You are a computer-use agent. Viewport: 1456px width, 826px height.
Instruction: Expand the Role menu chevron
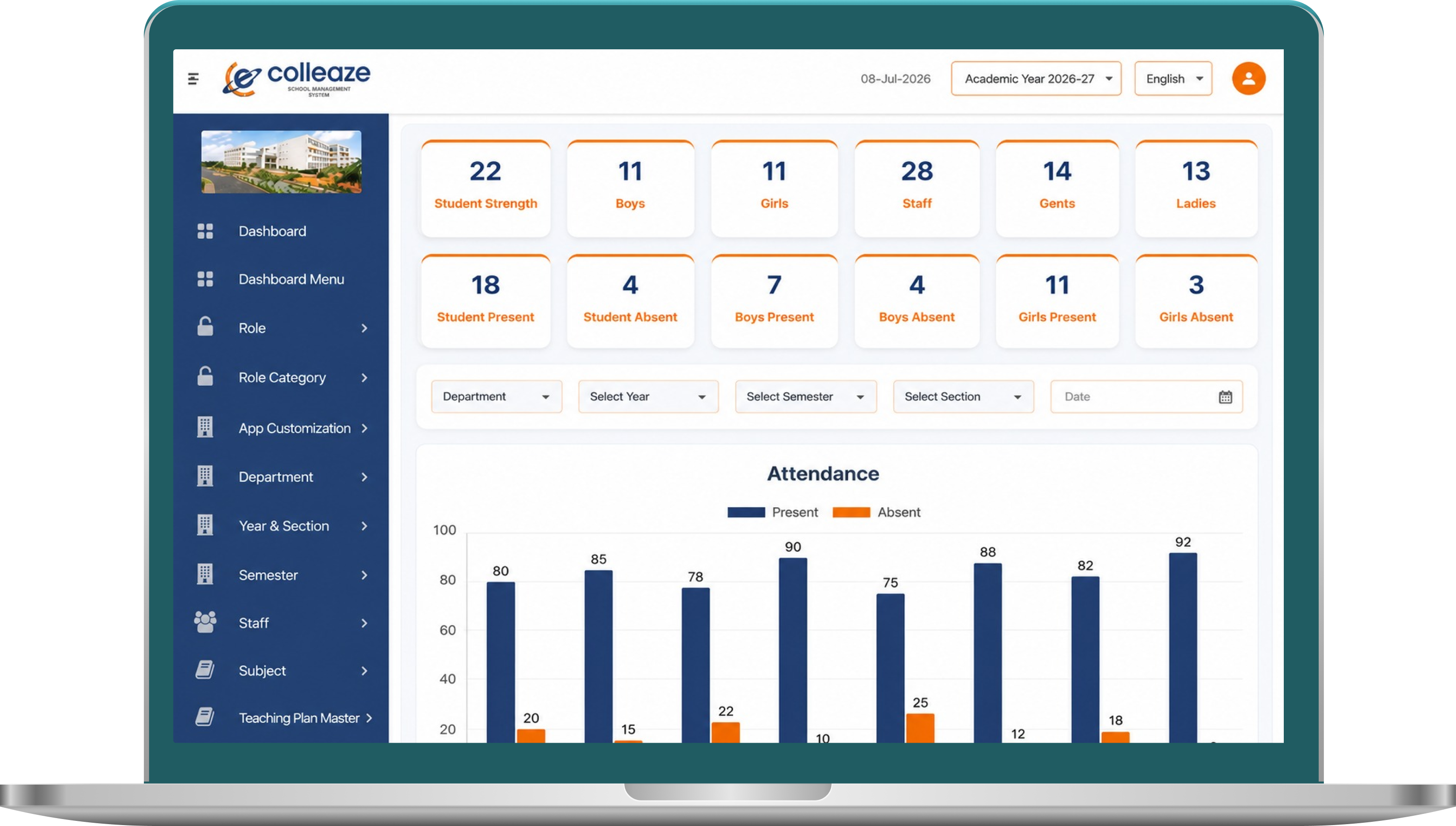click(364, 328)
